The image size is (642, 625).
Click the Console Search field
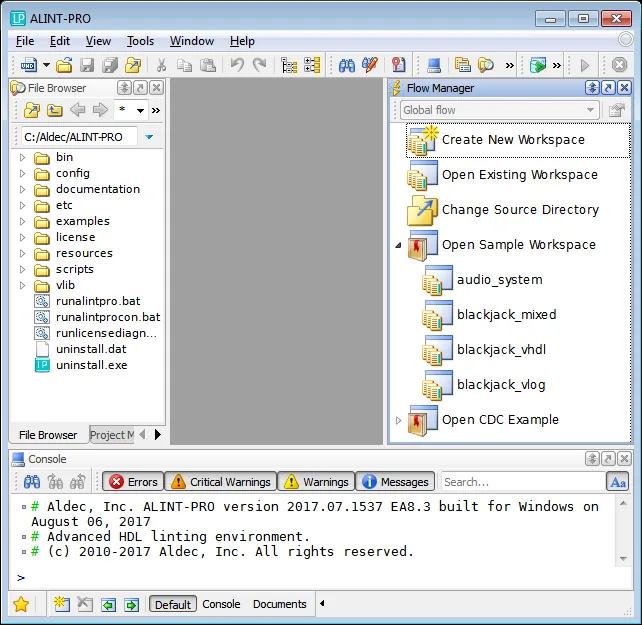[x=523, y=482]
